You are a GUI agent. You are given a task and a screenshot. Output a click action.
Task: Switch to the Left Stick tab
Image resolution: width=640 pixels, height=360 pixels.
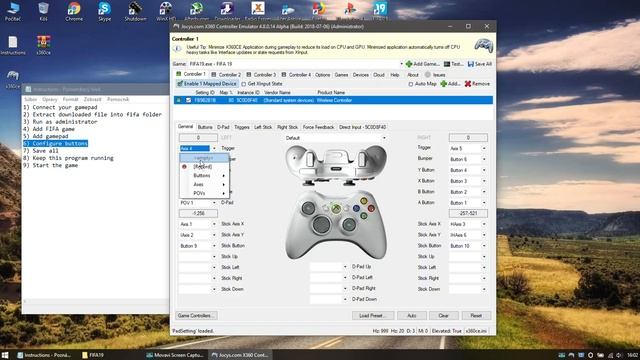[x=263, y=127]
